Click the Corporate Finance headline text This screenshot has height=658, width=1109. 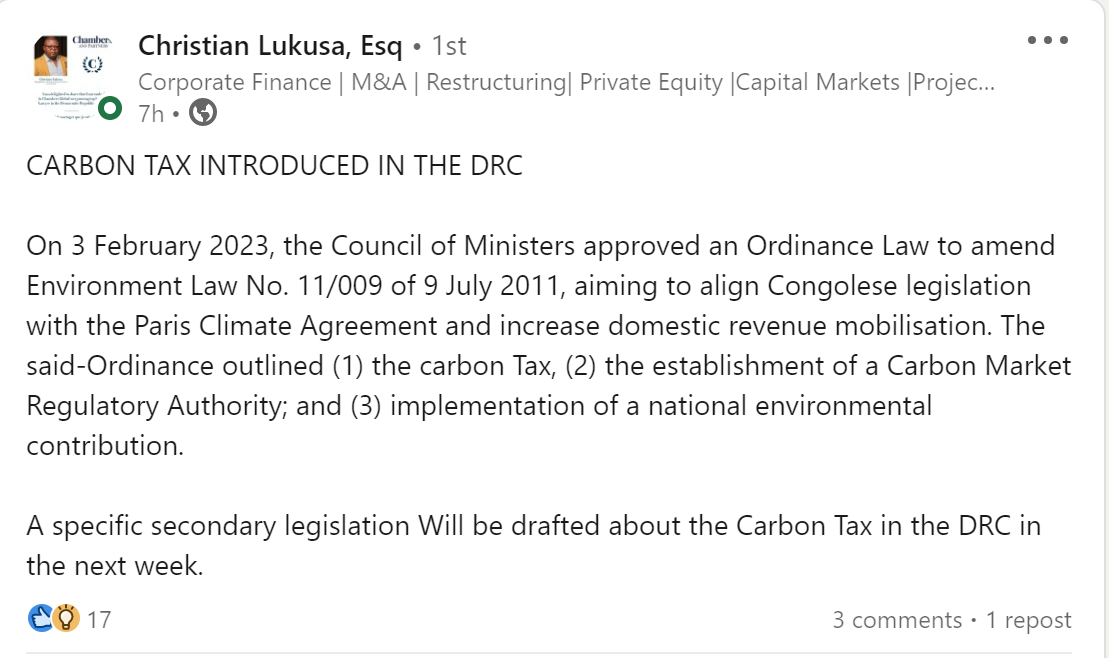[567, 82]
